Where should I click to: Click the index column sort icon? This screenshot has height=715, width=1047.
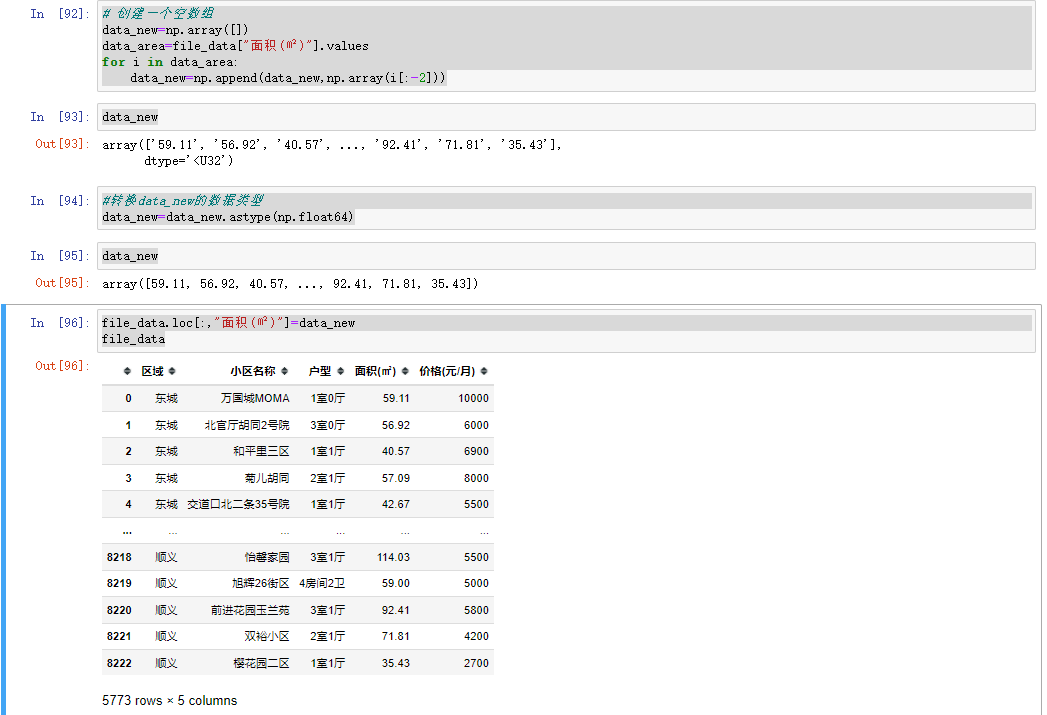pyautogui.click(x=128, y=371)
